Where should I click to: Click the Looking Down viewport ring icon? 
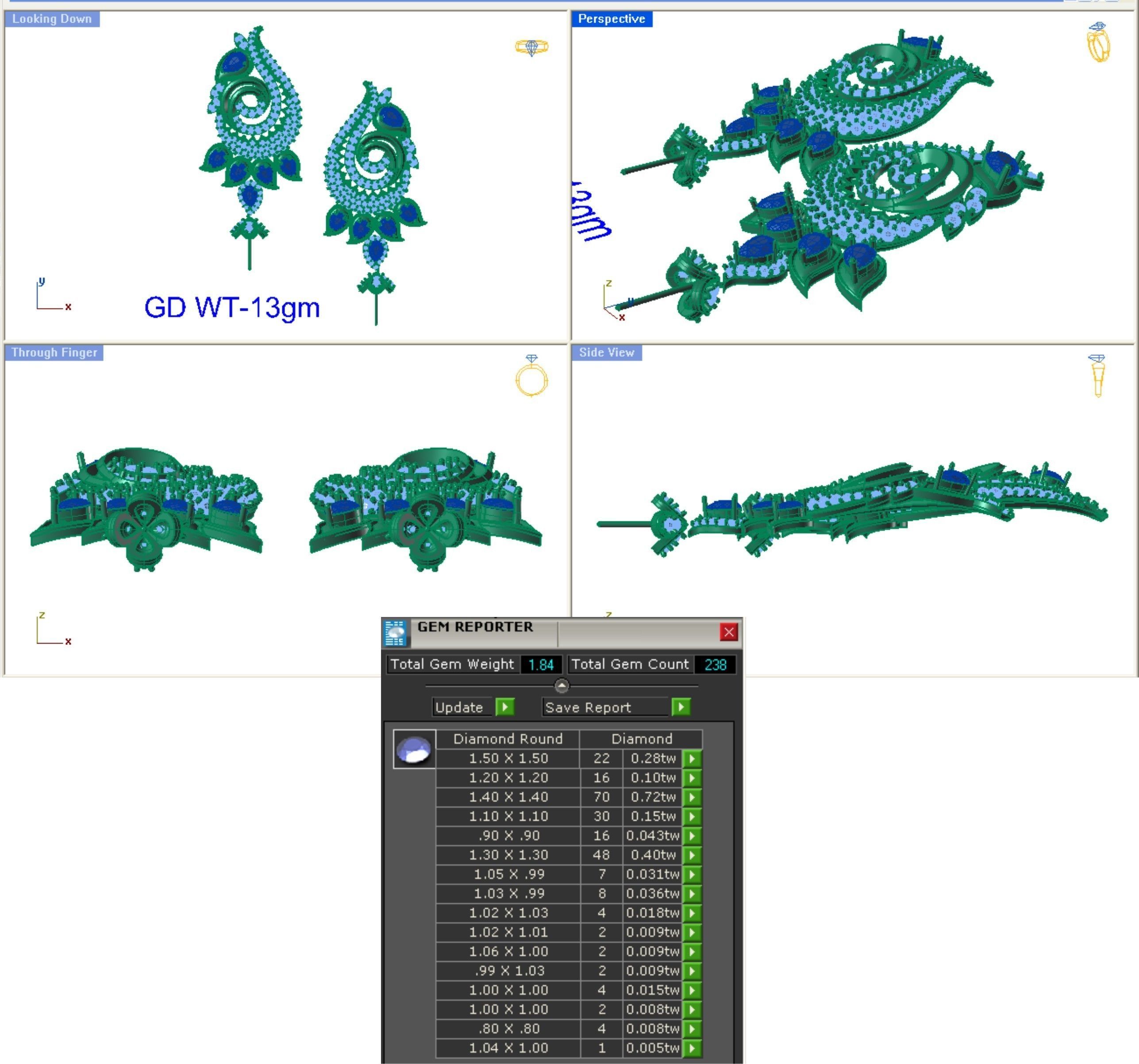click(x=531, y=47)
